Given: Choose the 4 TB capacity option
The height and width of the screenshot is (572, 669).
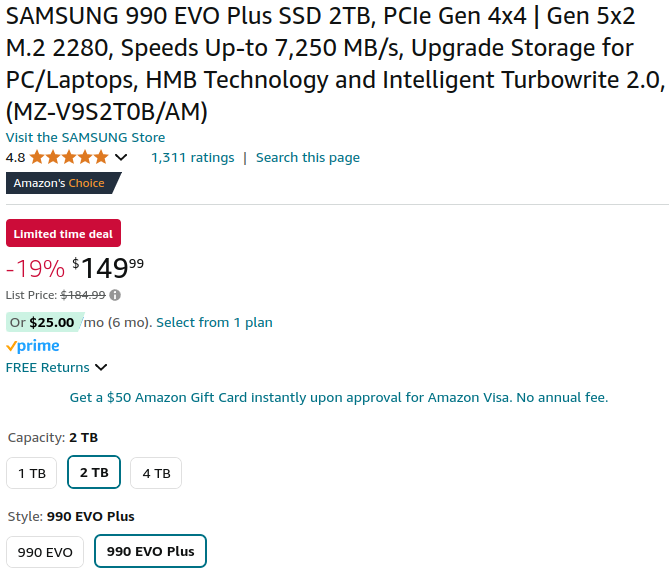Looking at the screenshot, I should coord(156,473).
